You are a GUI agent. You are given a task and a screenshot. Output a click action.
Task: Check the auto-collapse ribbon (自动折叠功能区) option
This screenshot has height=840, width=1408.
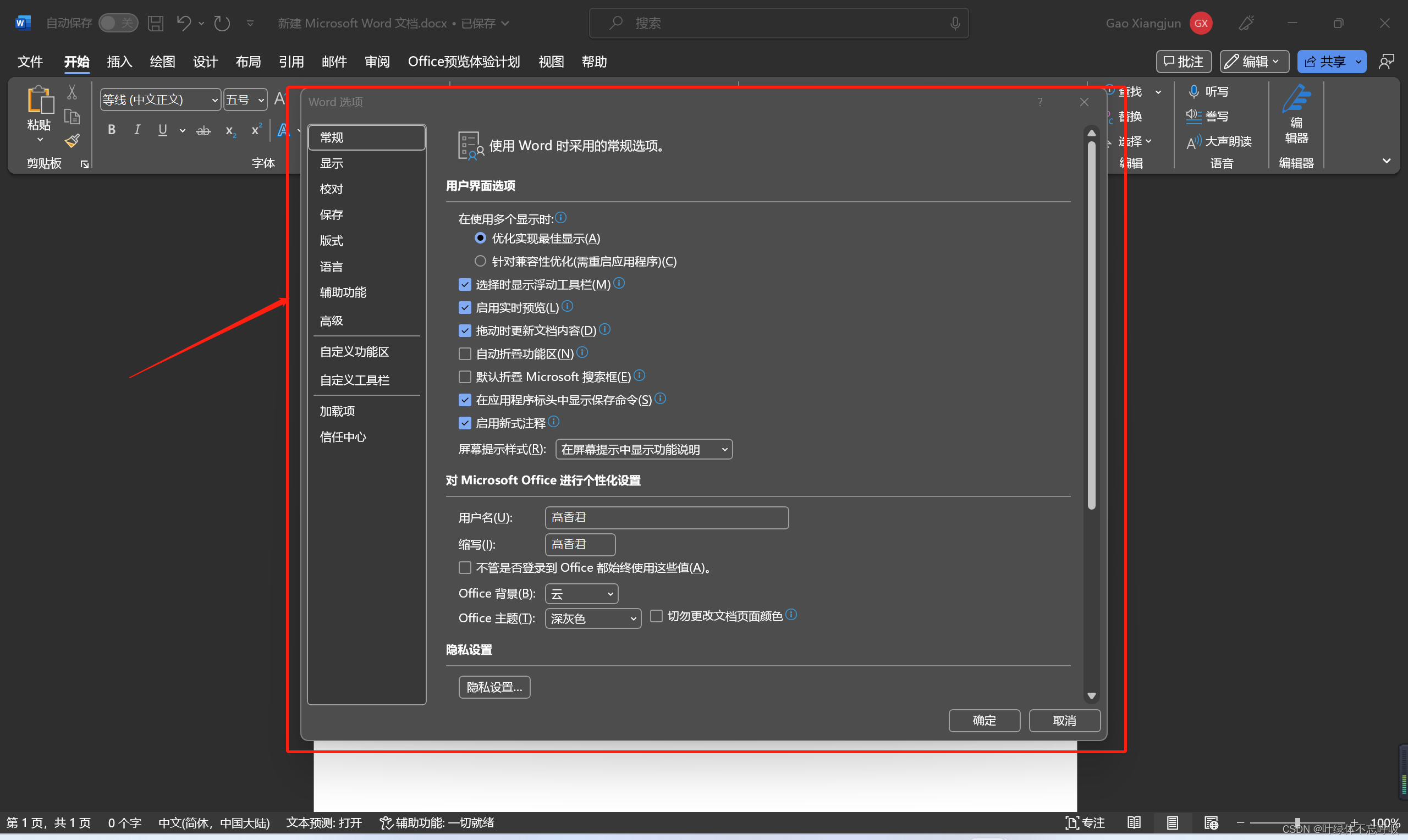pos(465,354)
